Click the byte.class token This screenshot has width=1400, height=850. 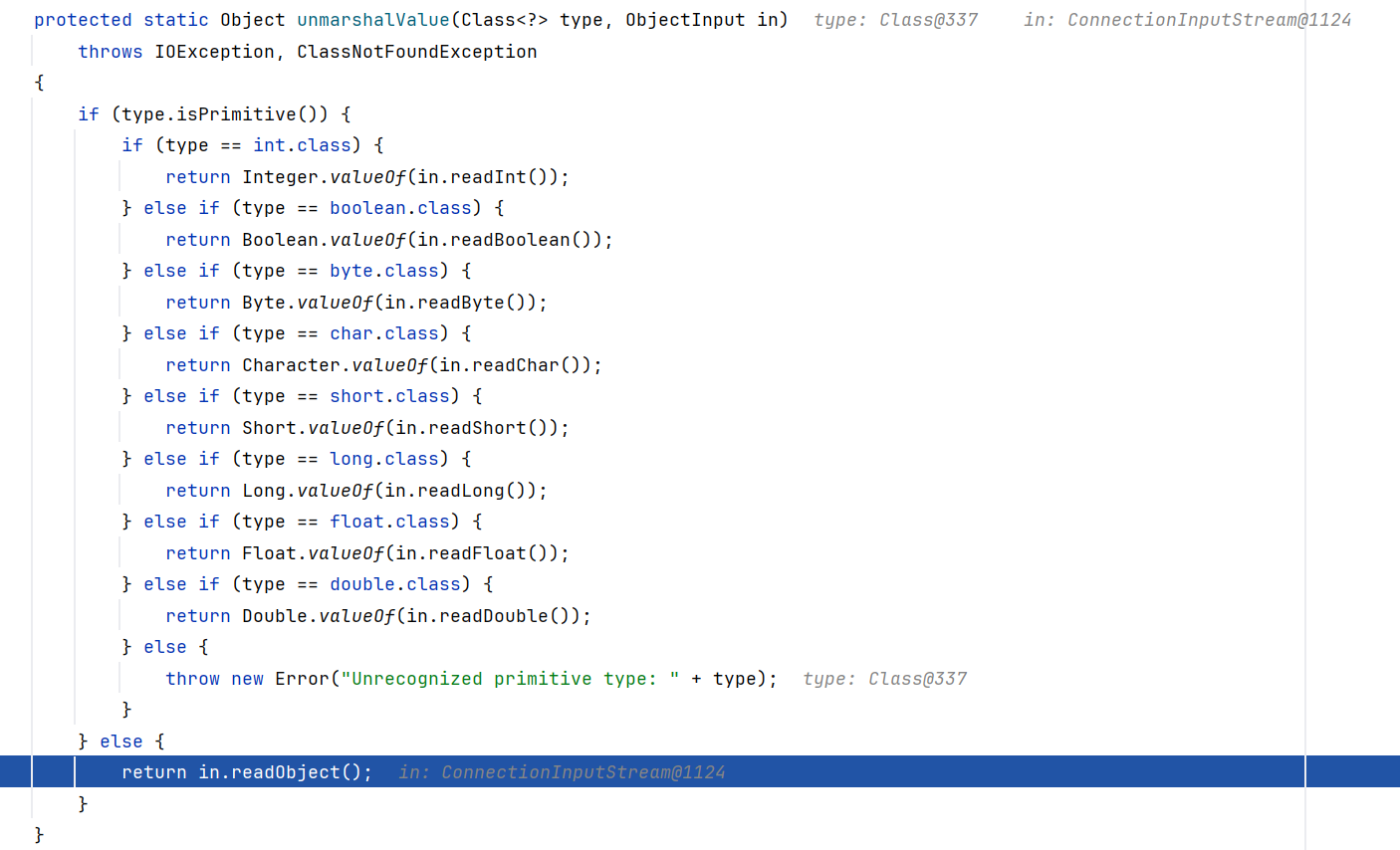pyautogui.click(x=383, y=271)
